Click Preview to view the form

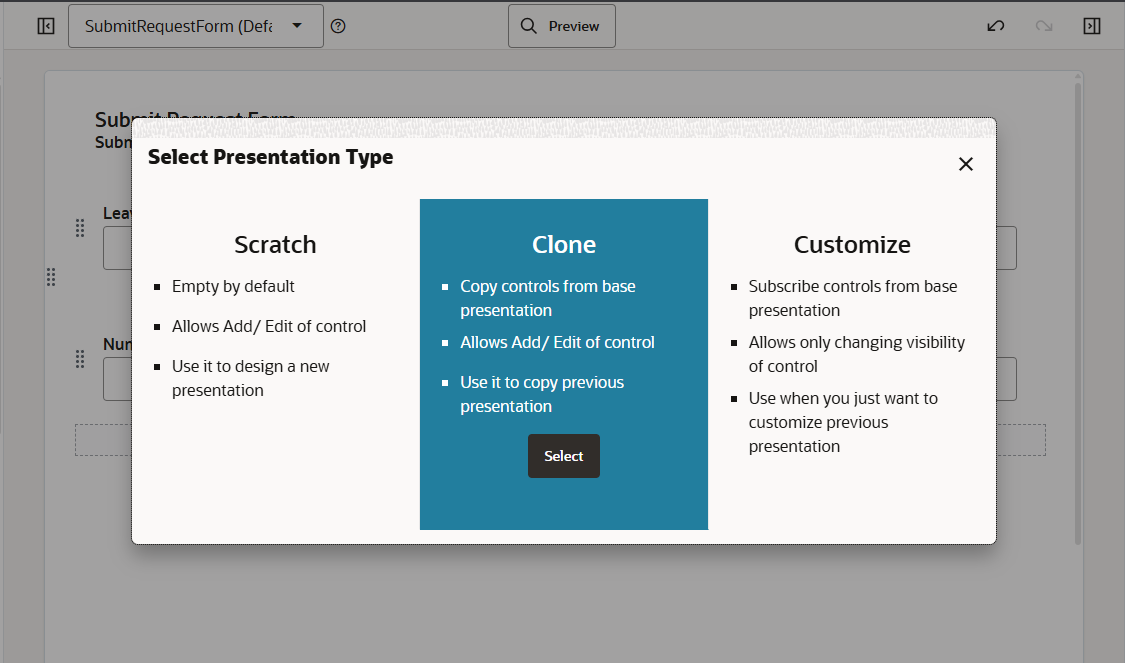point(561,26)
